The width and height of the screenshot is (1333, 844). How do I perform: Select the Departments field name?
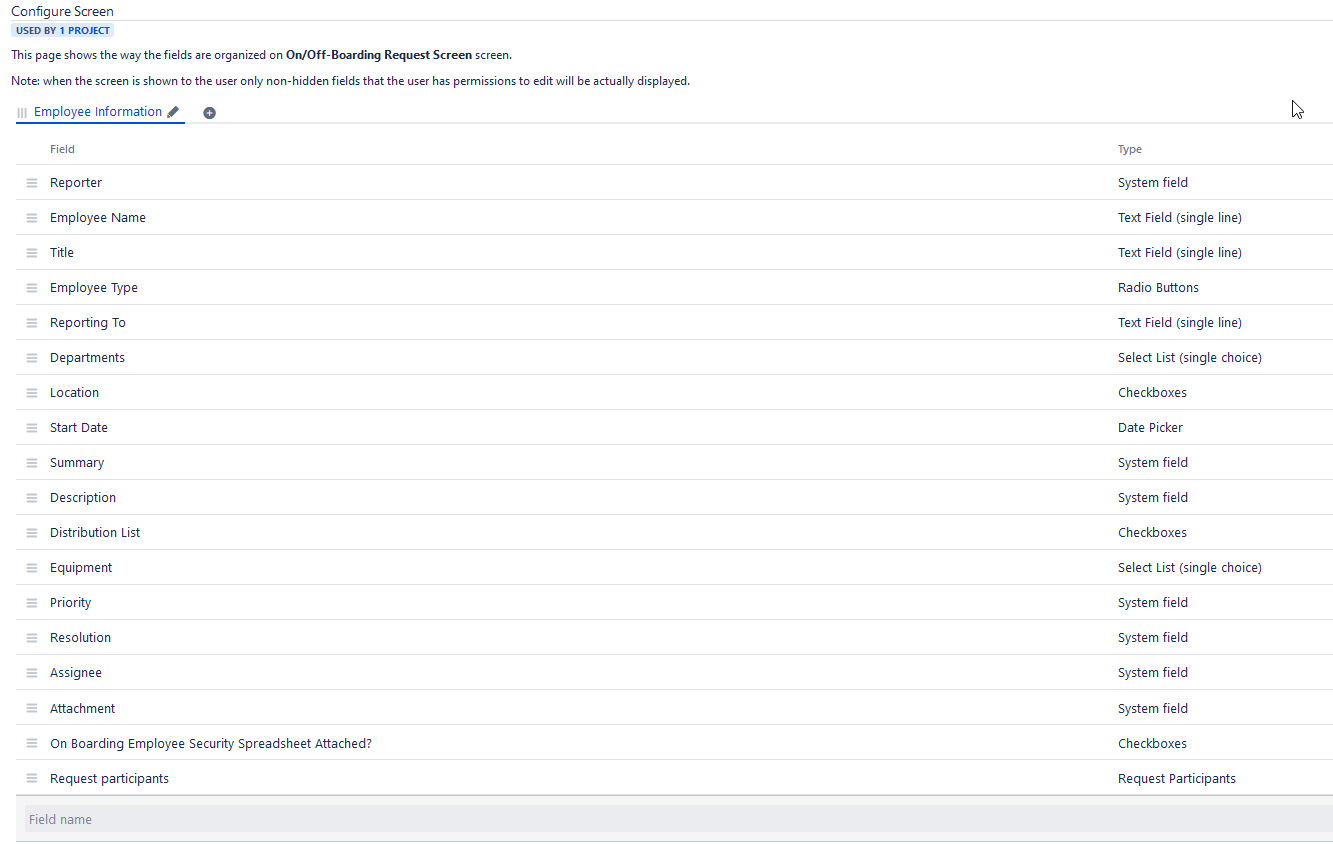pyautogui.click(x=88, y=358)
